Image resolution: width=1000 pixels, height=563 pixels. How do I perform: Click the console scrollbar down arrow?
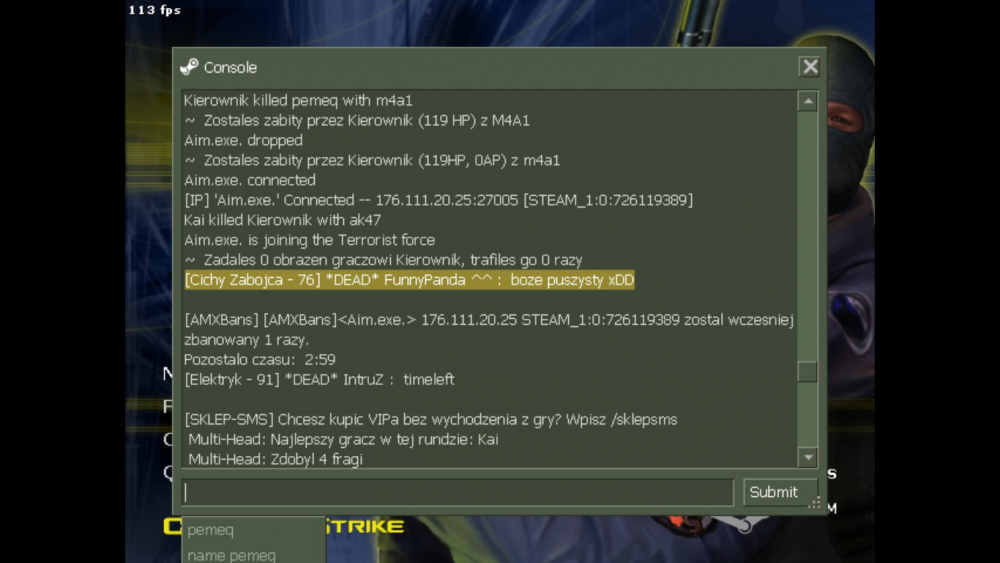(808, 457)
